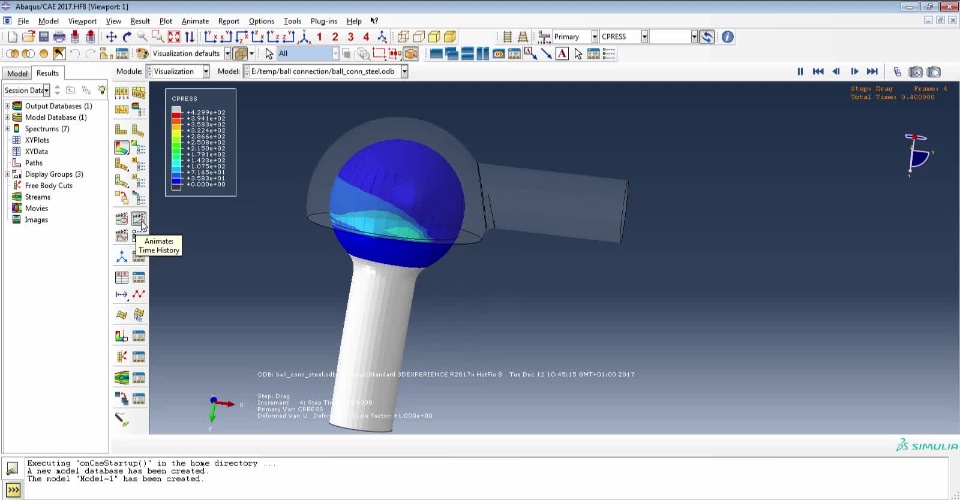Click the XY Data creation icon
This screenshot has width=960, height=500.
click(122, 277)
